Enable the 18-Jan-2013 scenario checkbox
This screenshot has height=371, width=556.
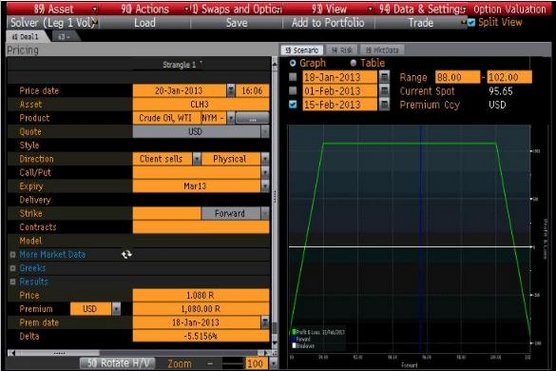293,77
